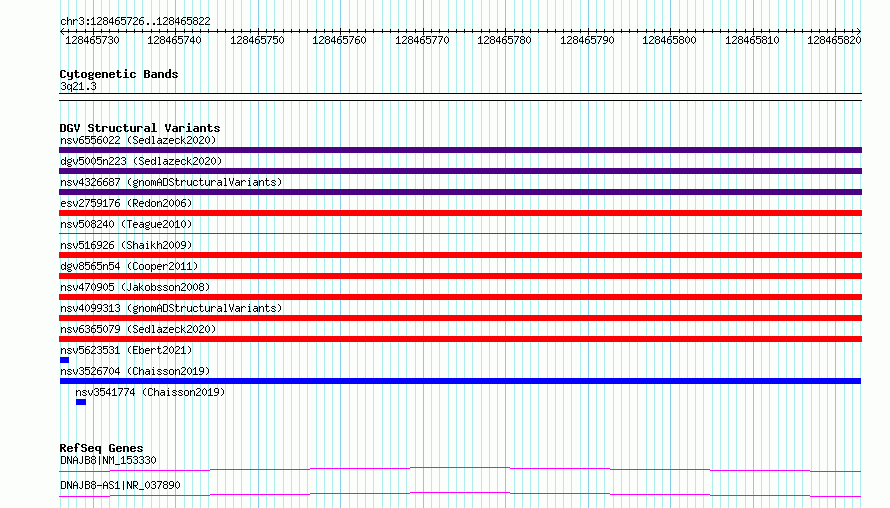
Task: Click purple bar under nsv4326687
Action: click(460, 192)
